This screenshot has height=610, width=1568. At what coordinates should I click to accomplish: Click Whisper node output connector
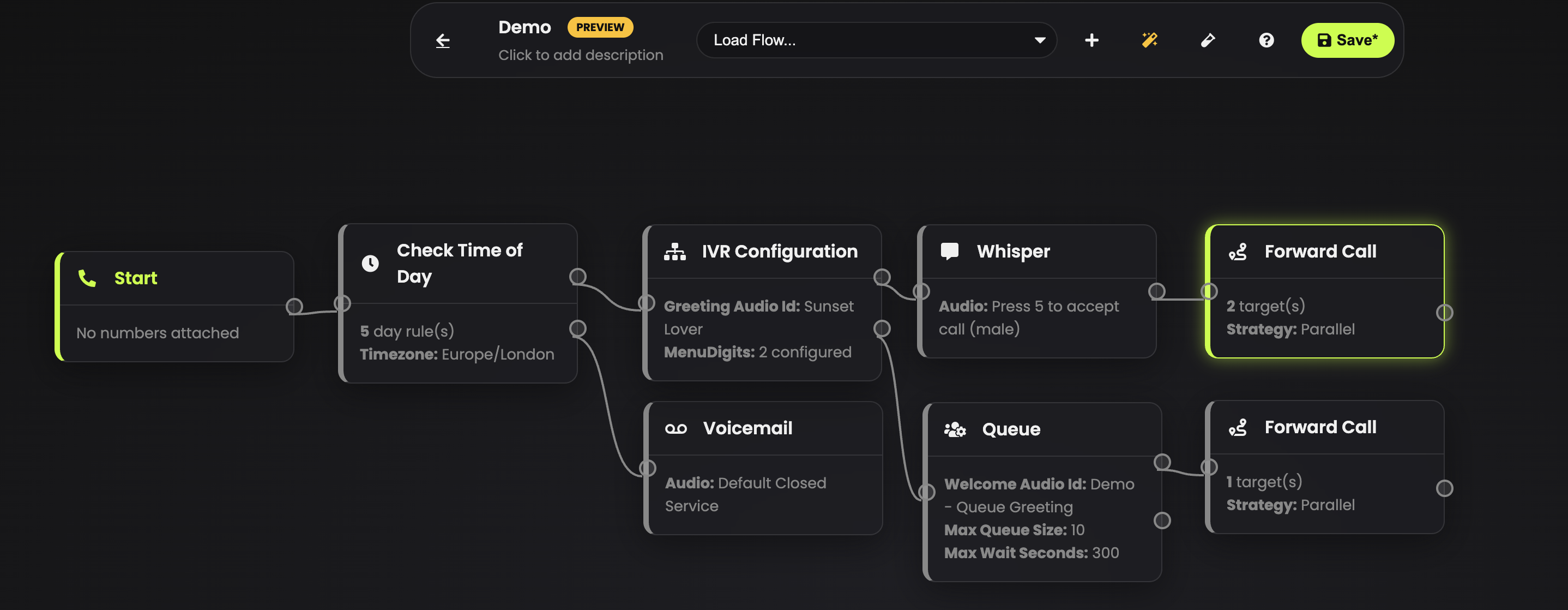click(x=1157, y=291)
